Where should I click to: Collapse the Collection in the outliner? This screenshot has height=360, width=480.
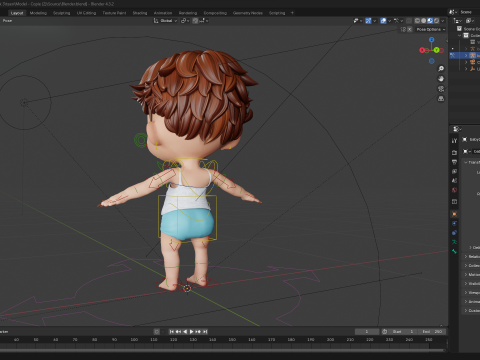click(460, 35)
